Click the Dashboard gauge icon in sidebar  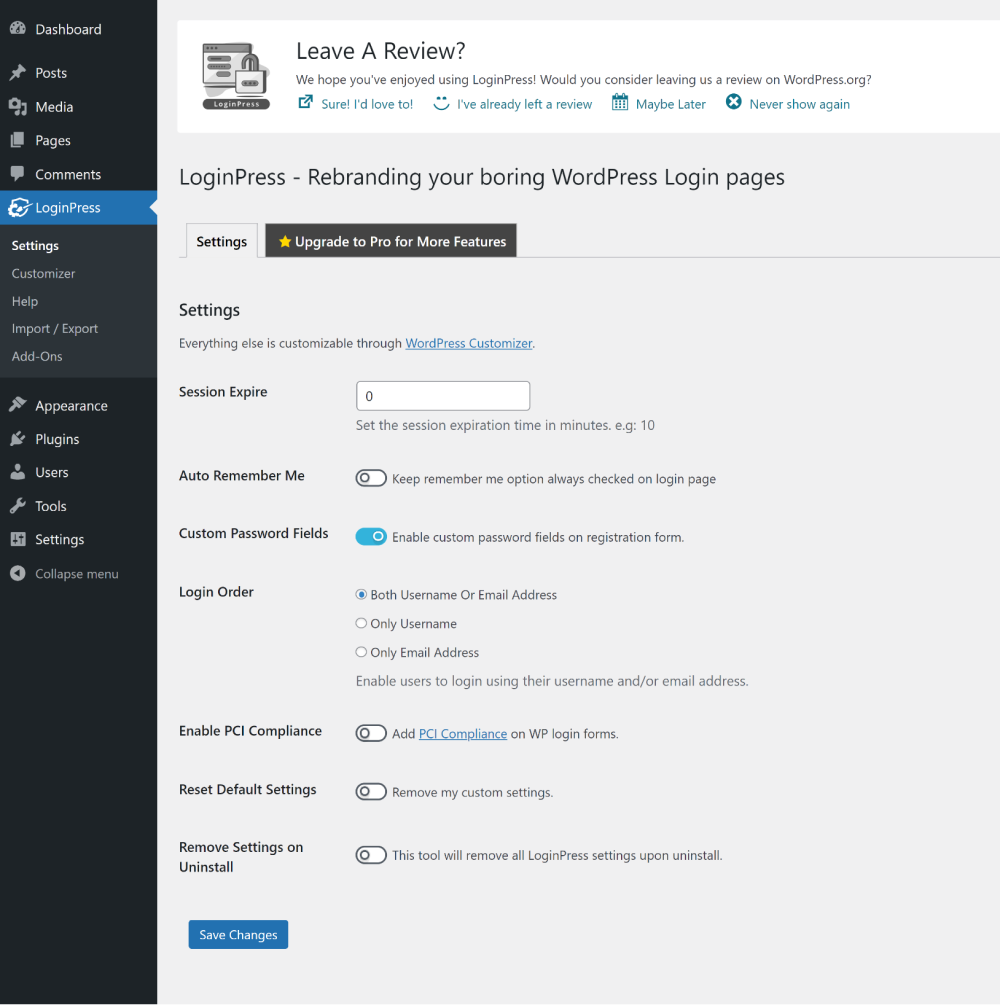click(x=18, y=28)
